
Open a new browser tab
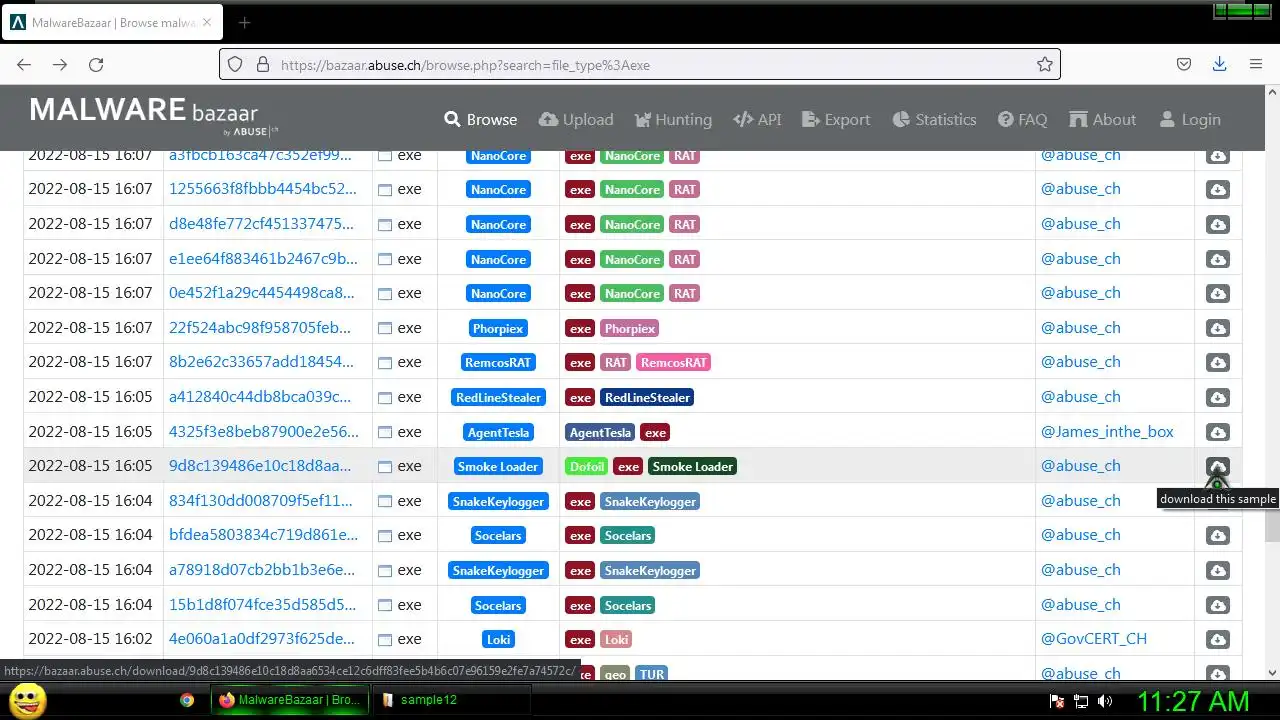(x=244, y=22)
